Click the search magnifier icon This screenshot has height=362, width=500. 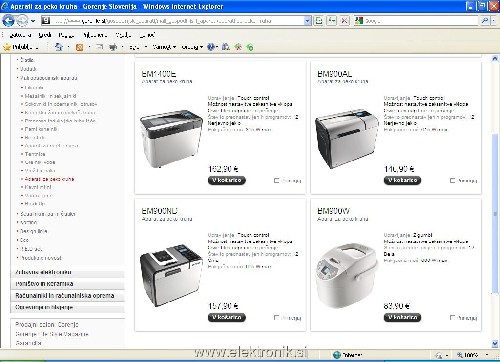(485, 21)
